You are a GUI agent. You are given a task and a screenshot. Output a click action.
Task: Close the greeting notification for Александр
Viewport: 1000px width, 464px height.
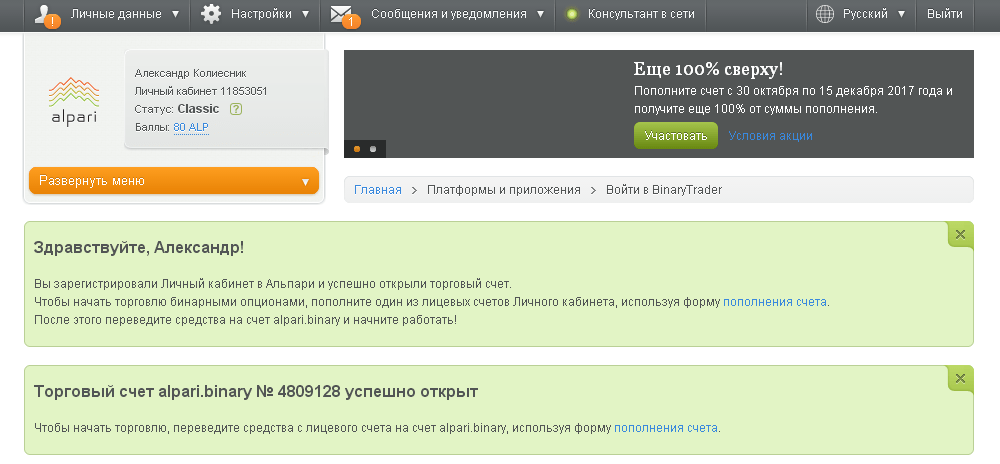tap(960, 234)
